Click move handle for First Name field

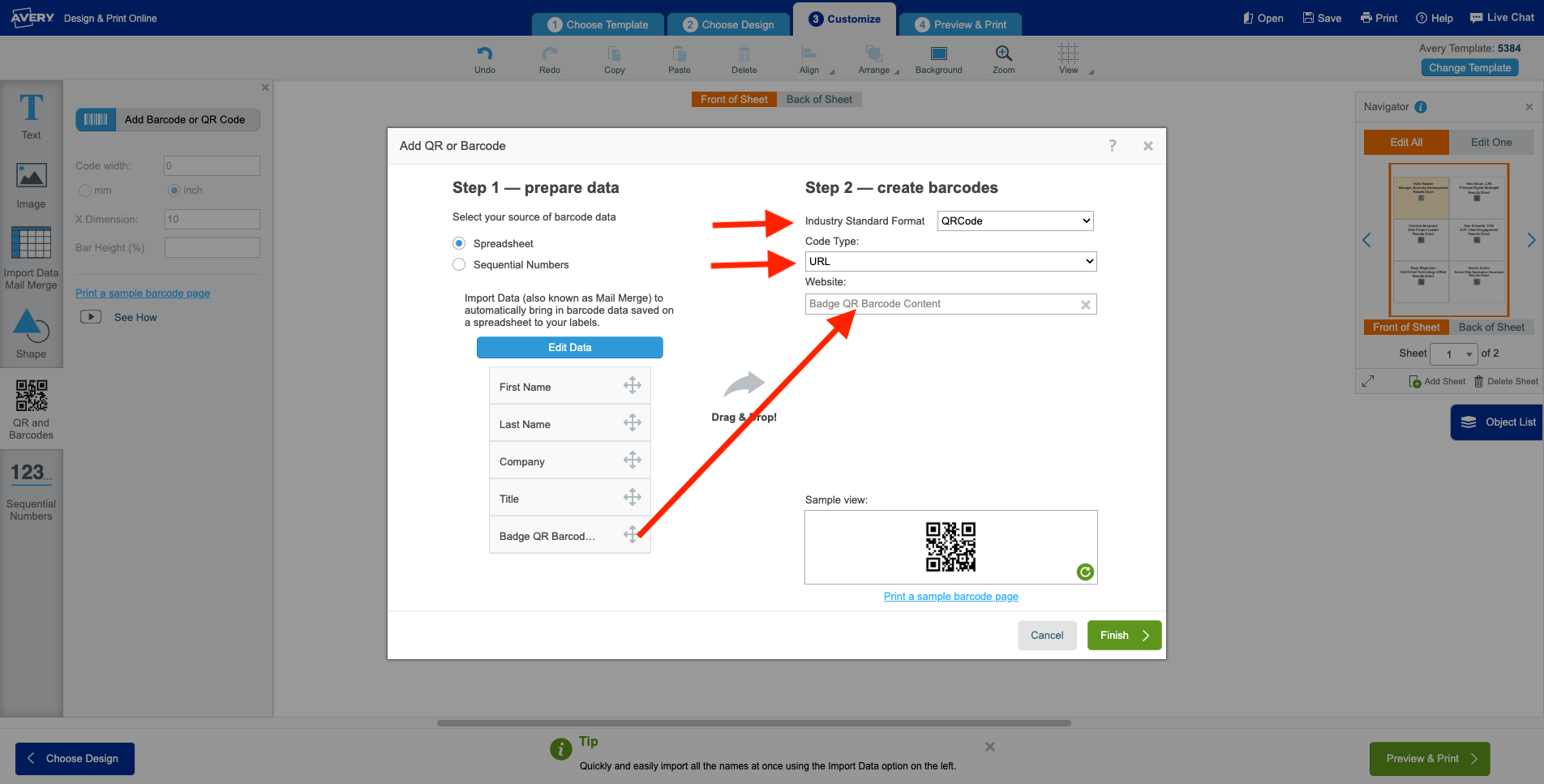tap(633, 385)
